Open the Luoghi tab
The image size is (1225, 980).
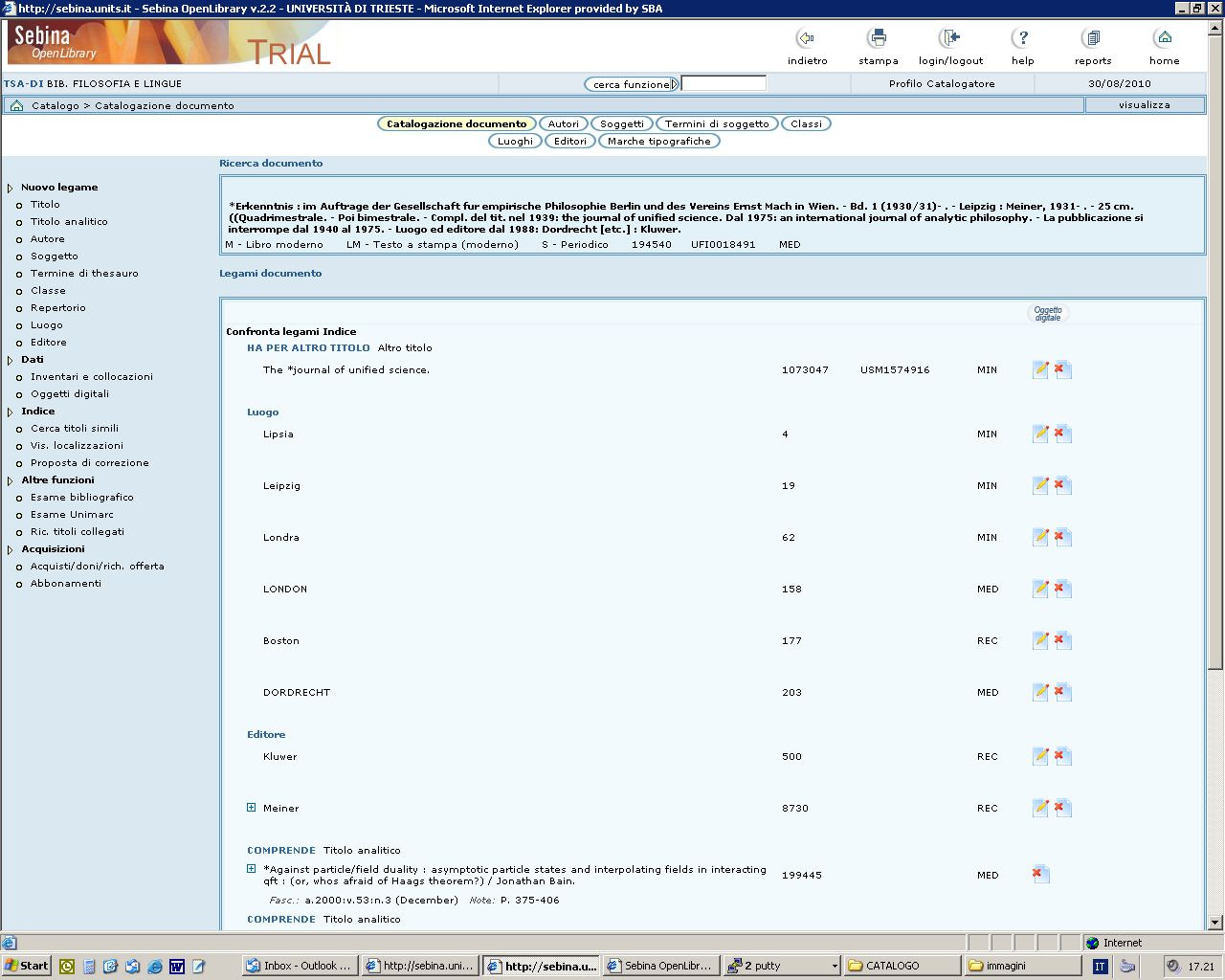point(515,141)
